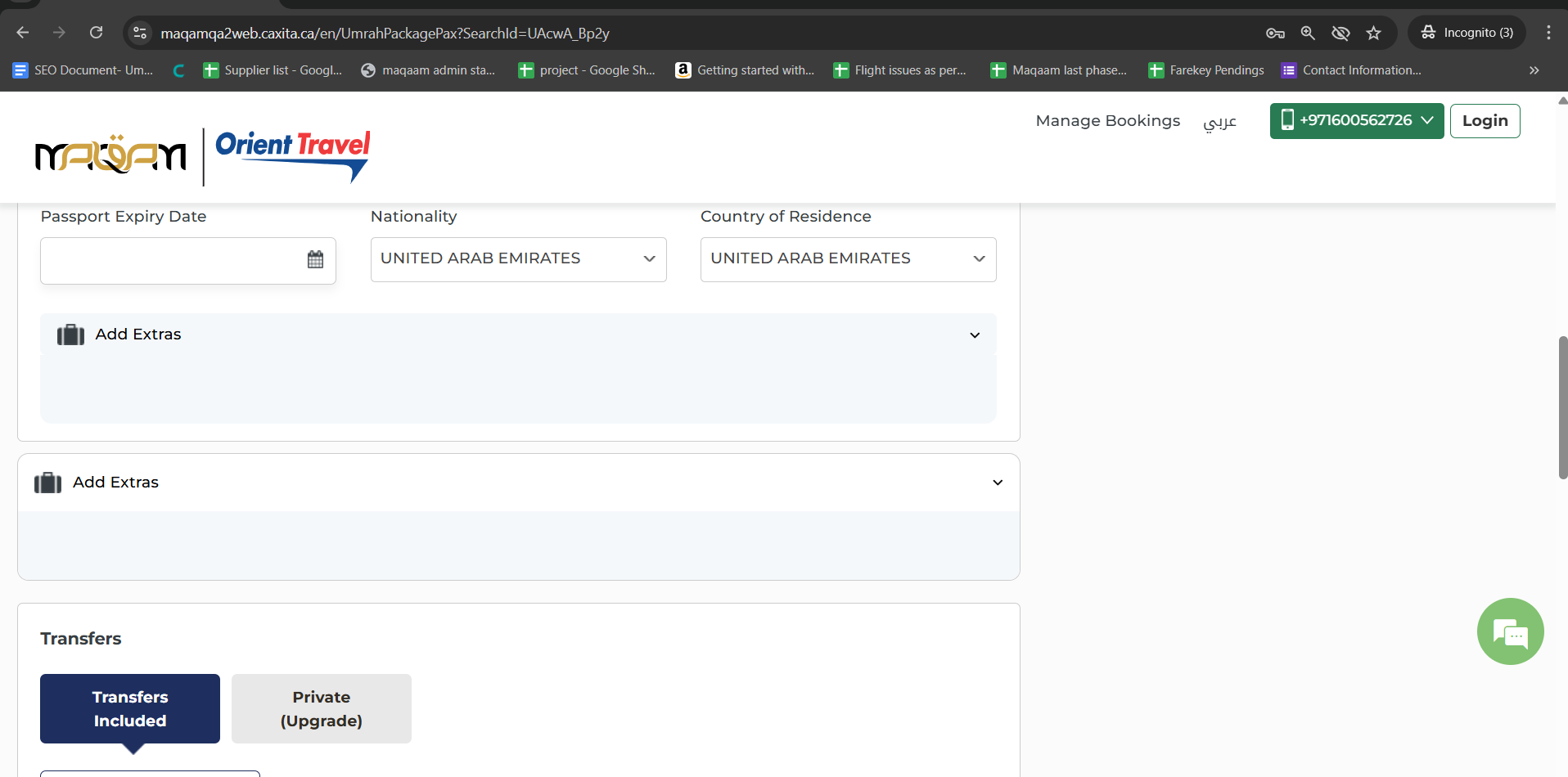Viewport: 1568px width, 777px height.
Task: Select the Private (Upgrade) transfer option
Action: tap(321, 708)
